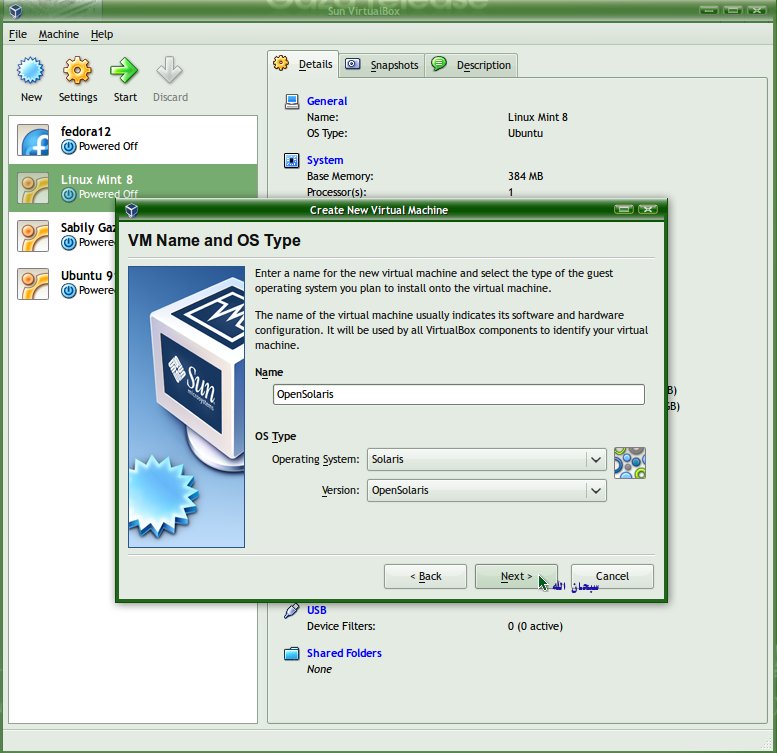Click the System section chip icon
Image resolution: width=777 pixels, height=753 pixels.
(x=291, y=161)
